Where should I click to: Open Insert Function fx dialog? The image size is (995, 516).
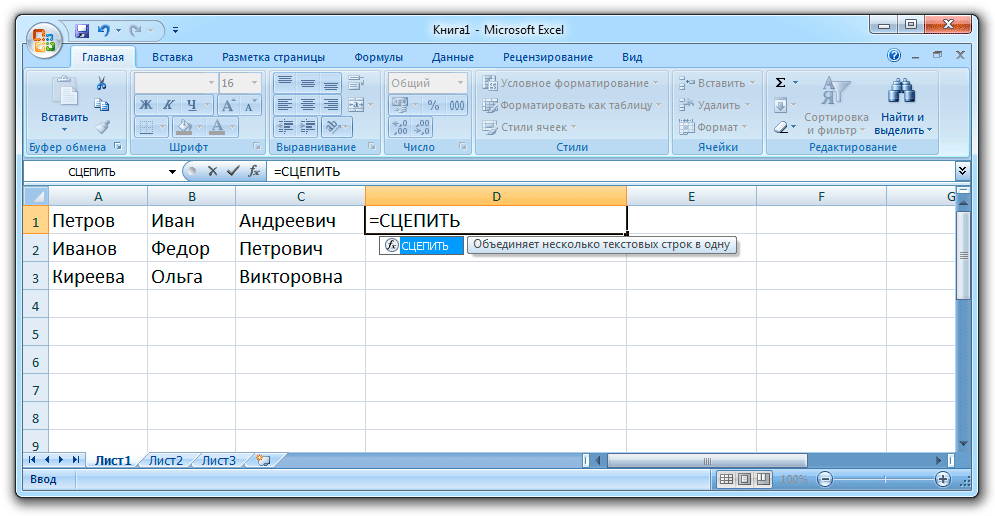[x=254, y=171]
